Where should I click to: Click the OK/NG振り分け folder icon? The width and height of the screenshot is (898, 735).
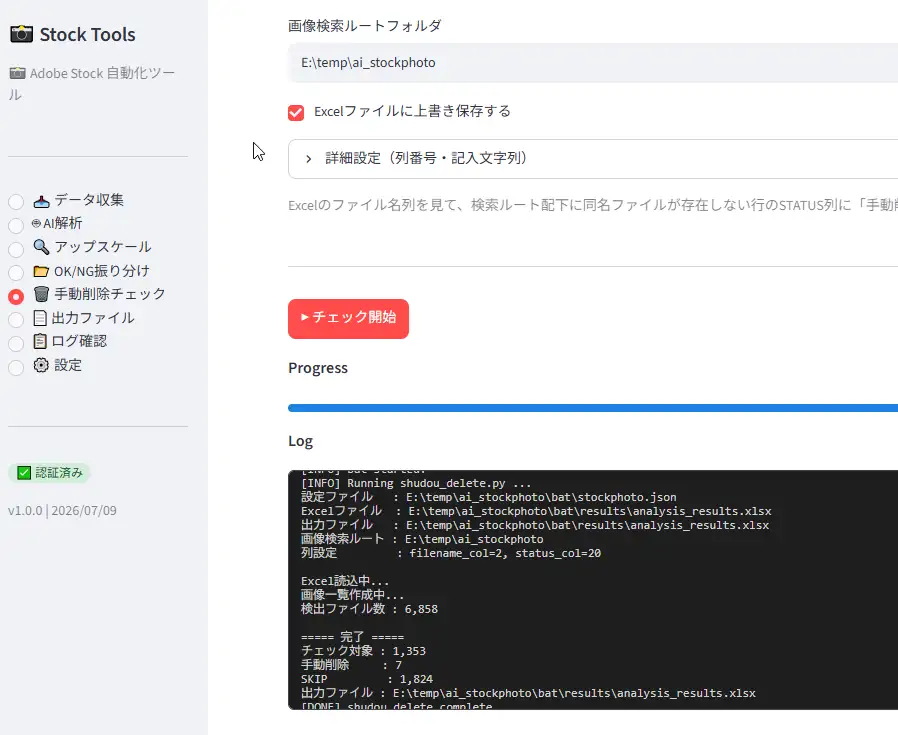tap(41, 271)
